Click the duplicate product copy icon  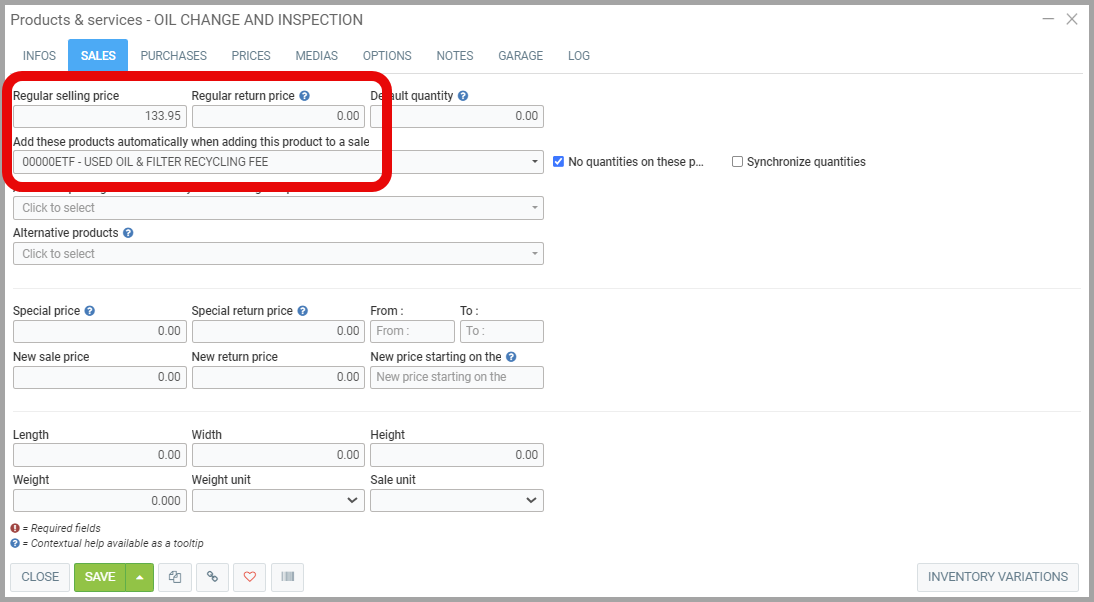point(175,577)
